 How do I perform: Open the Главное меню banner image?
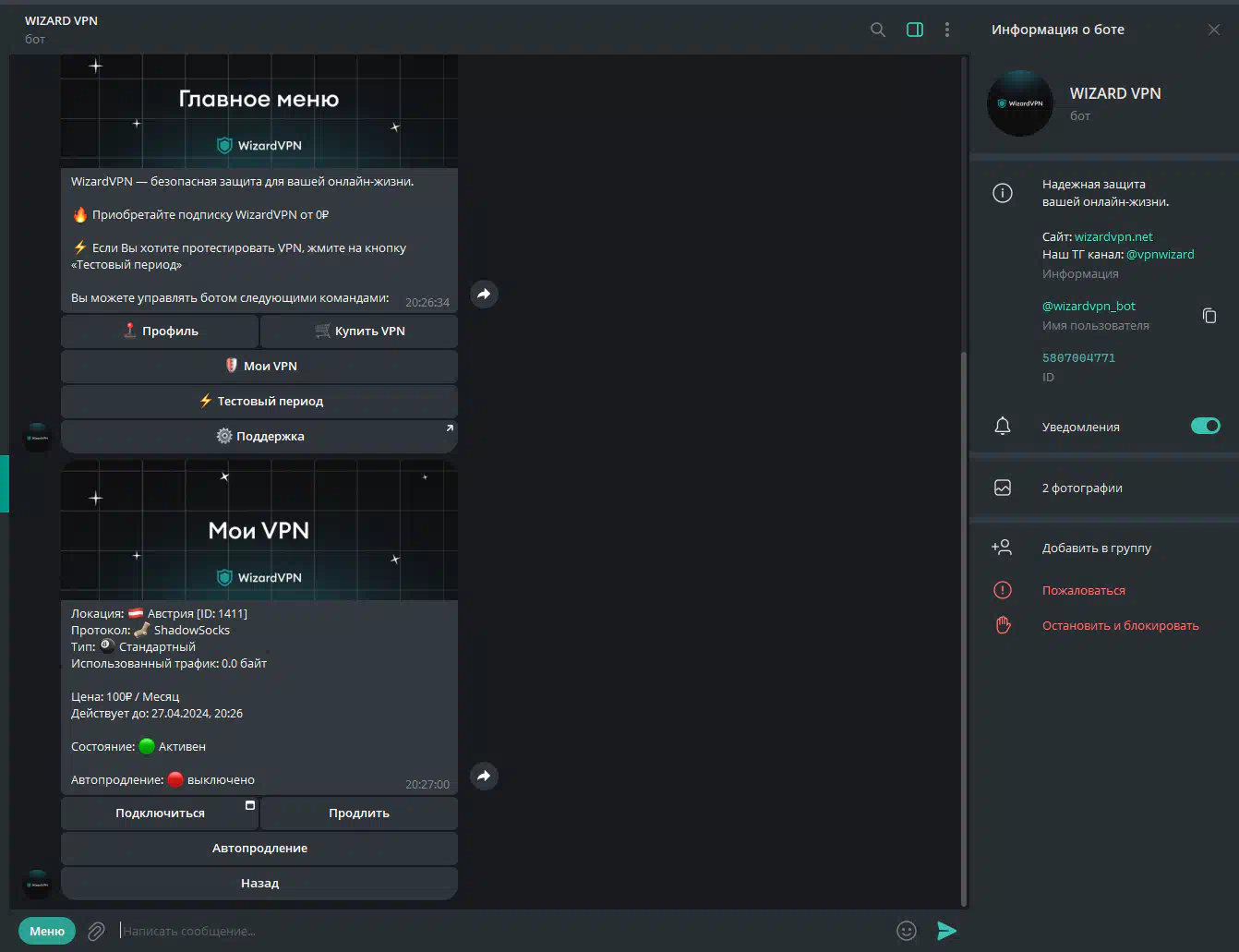[x=259, y=111]
